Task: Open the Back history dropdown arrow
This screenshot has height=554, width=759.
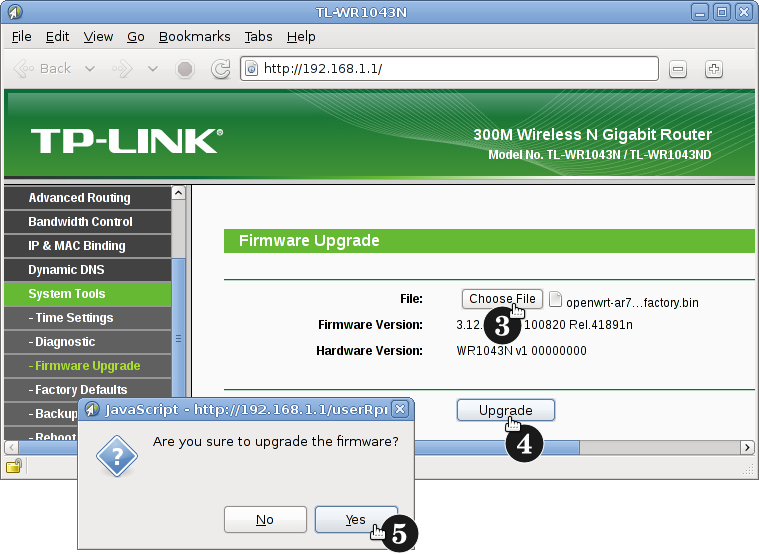Action: tap(90, 69)
